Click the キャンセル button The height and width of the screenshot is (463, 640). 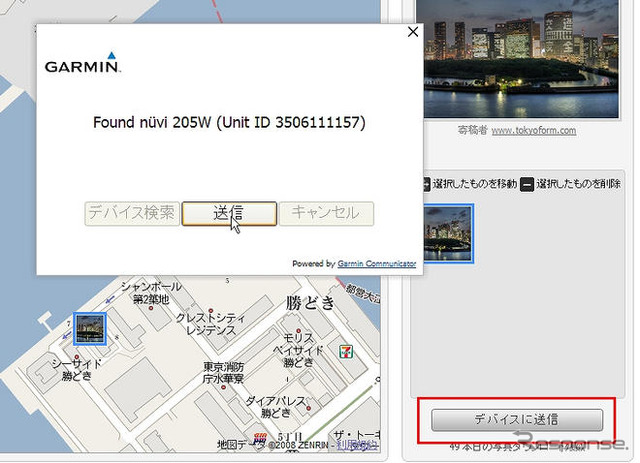click(326, 213)
